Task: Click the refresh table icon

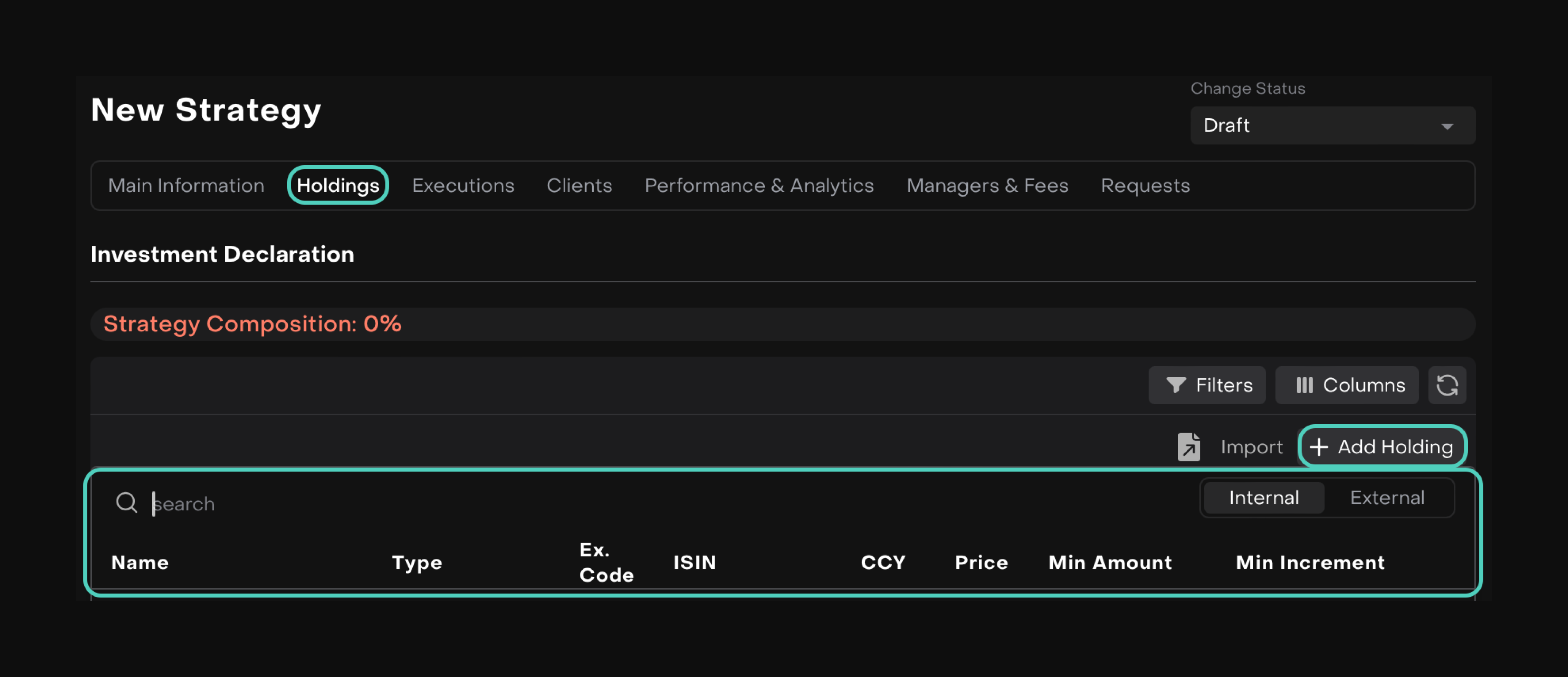Action: coord(1447,385)
